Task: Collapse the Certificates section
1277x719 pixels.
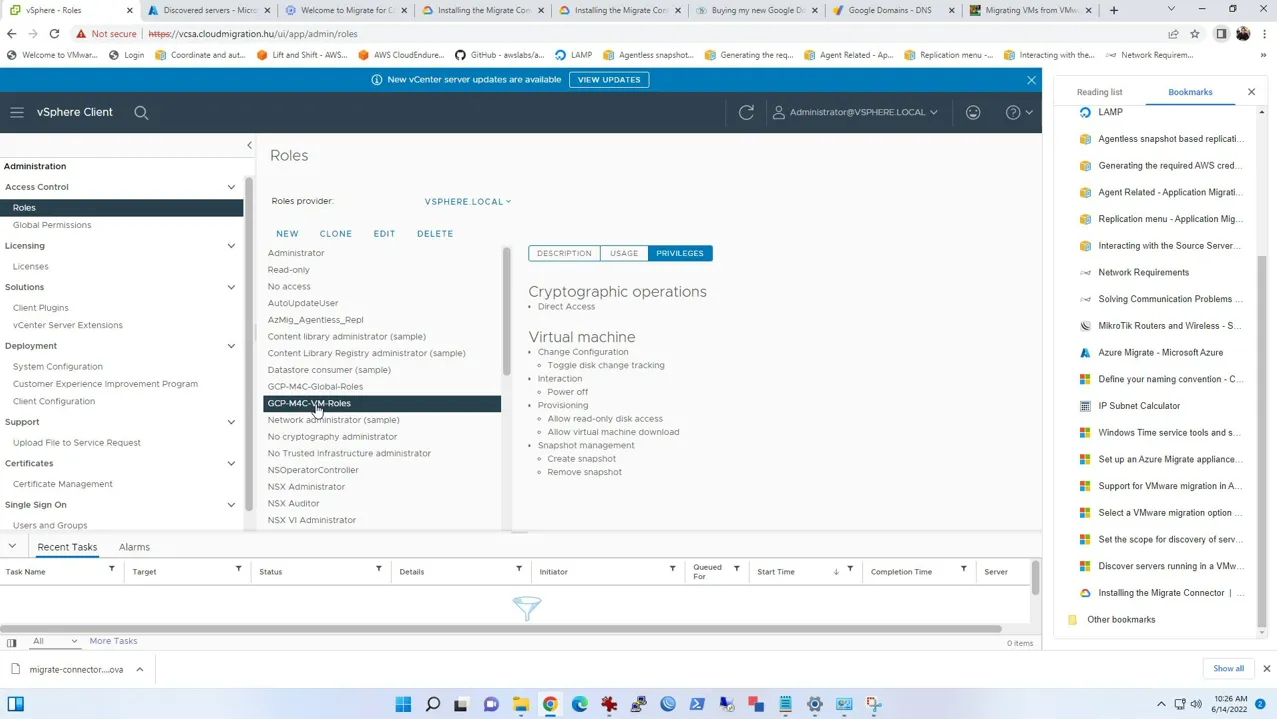Action: (x=231, y=463)
